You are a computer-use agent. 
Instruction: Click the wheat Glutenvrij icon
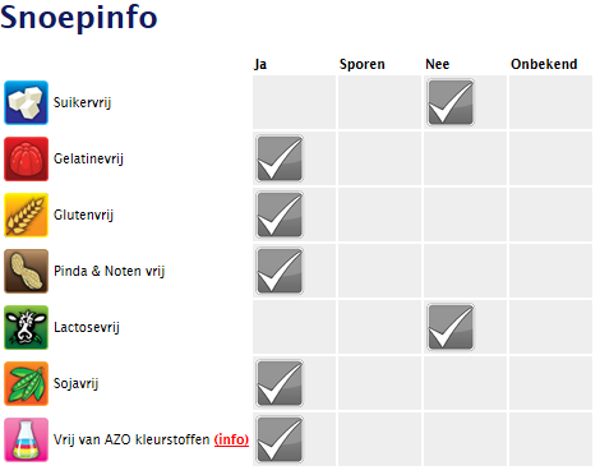(x=26, y=214)
